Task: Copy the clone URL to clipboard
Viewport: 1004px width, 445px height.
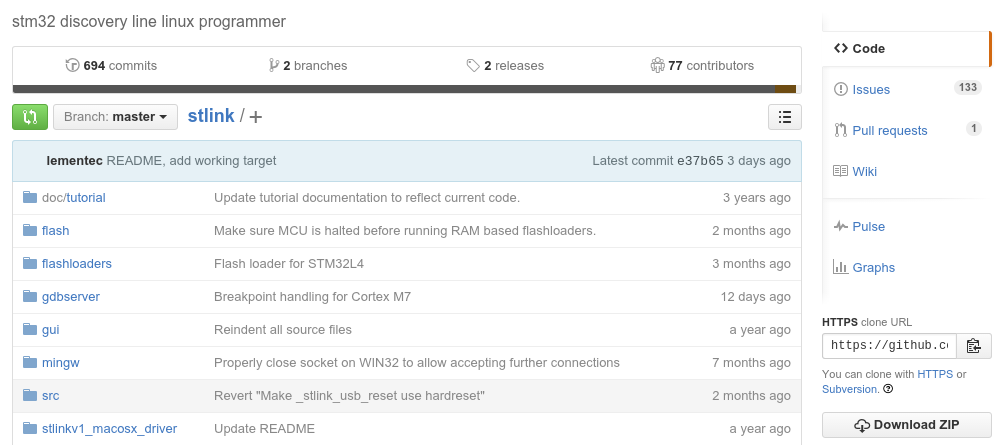Action: tap(974, 346)
